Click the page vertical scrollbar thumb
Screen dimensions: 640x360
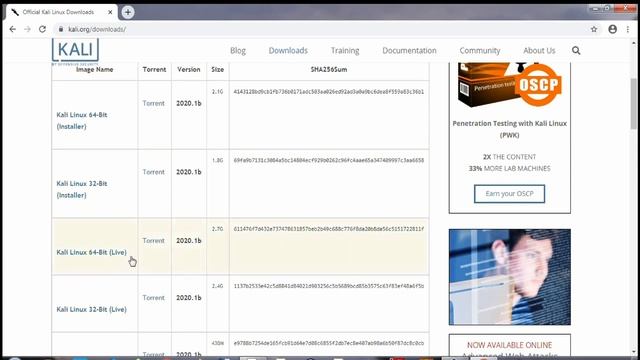click(x=633, y=104)
